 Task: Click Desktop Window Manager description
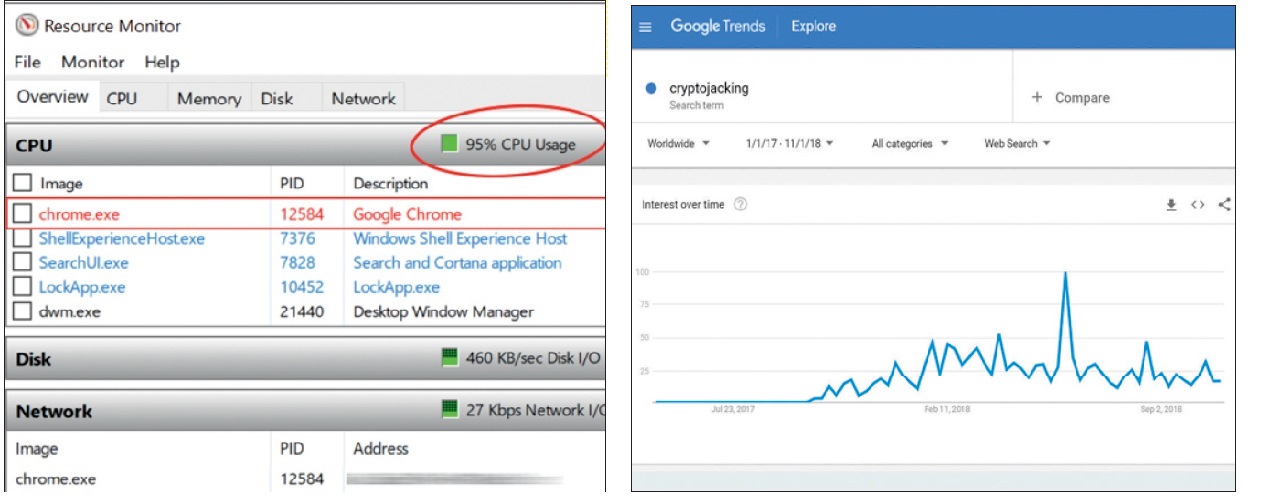pyautogui.click(x=443, y=311)
